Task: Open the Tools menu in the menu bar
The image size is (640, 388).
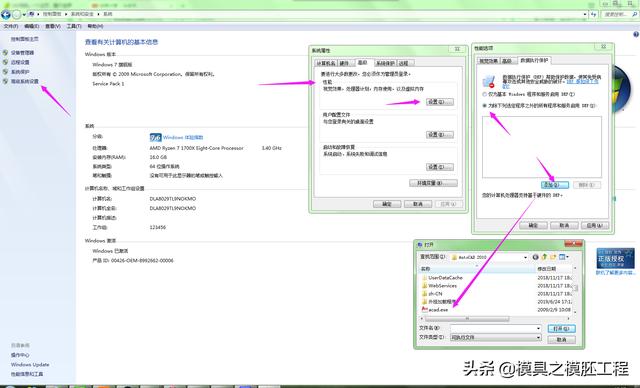Action: tap(74, 26)
